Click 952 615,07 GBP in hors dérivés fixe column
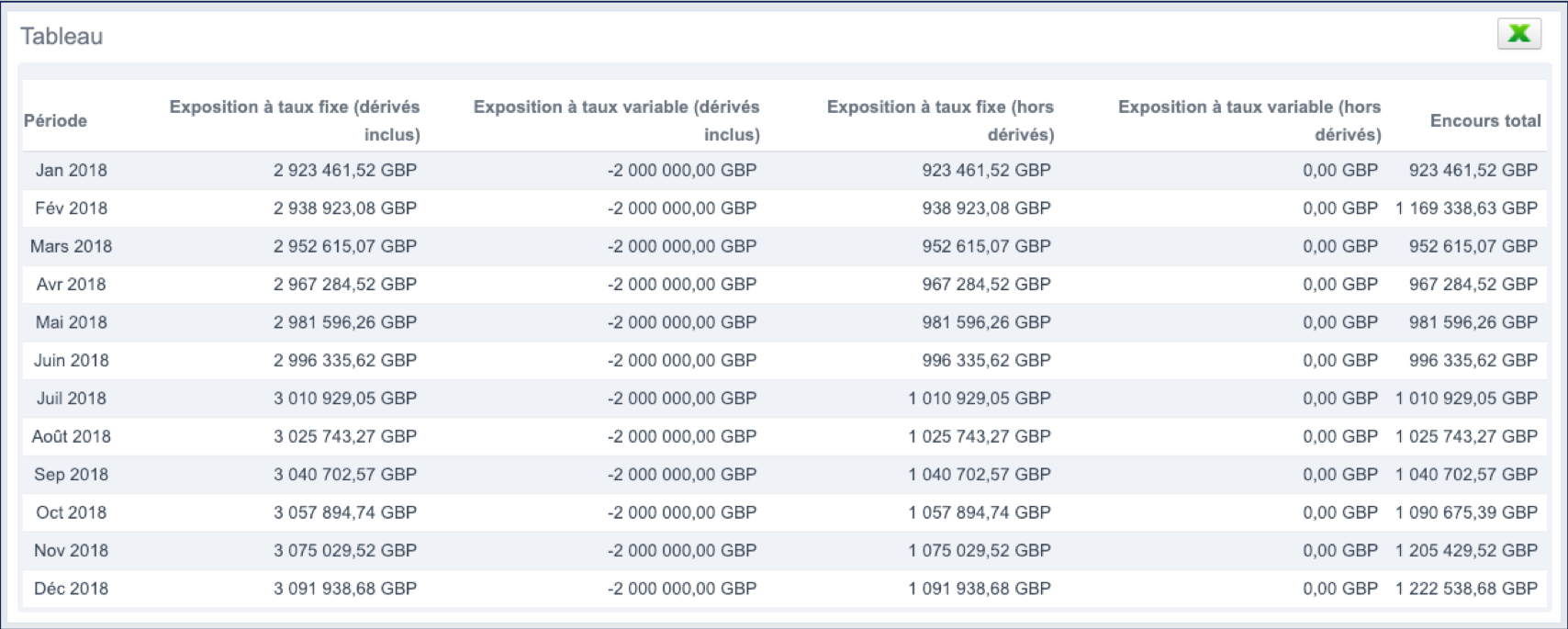Screen dimensions: 1568x629 (x=987, y=246)
